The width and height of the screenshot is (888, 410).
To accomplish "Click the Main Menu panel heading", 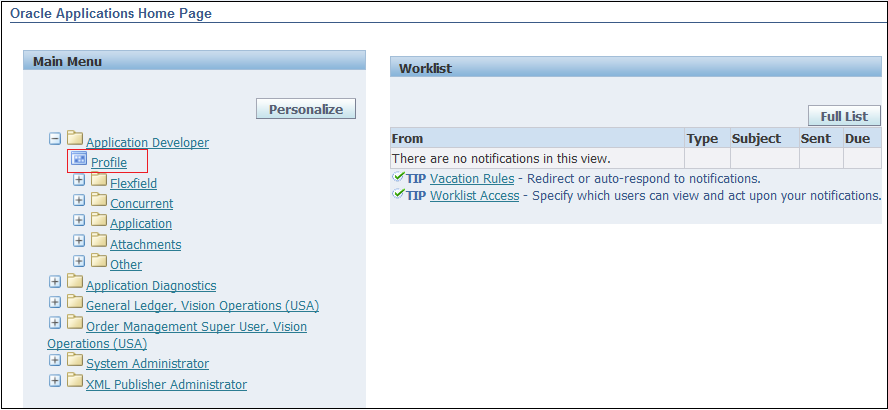I will point(67,61).
